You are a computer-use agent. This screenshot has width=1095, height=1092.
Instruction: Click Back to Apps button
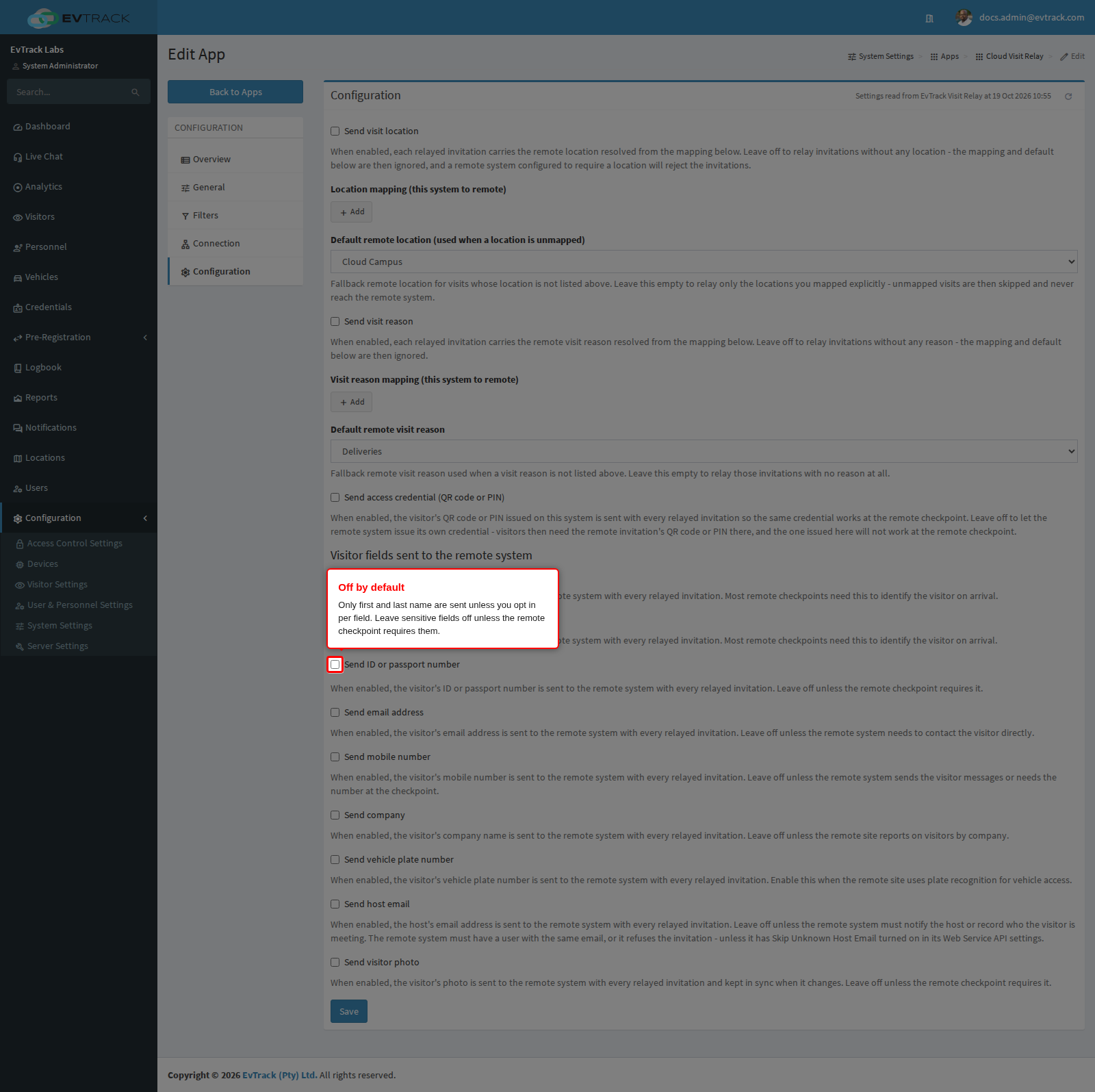235,92
